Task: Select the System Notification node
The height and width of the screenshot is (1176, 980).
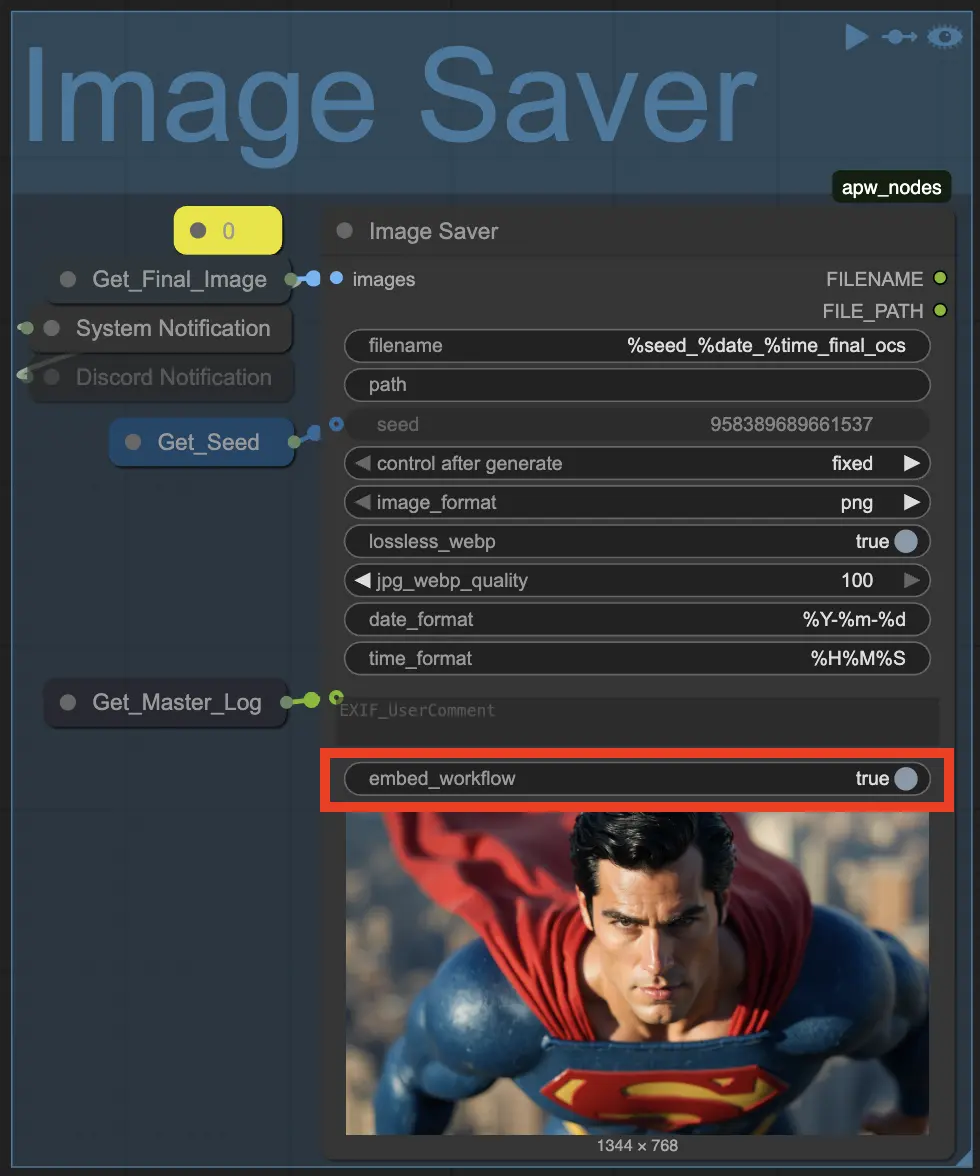Action: [x=172, y=328]
